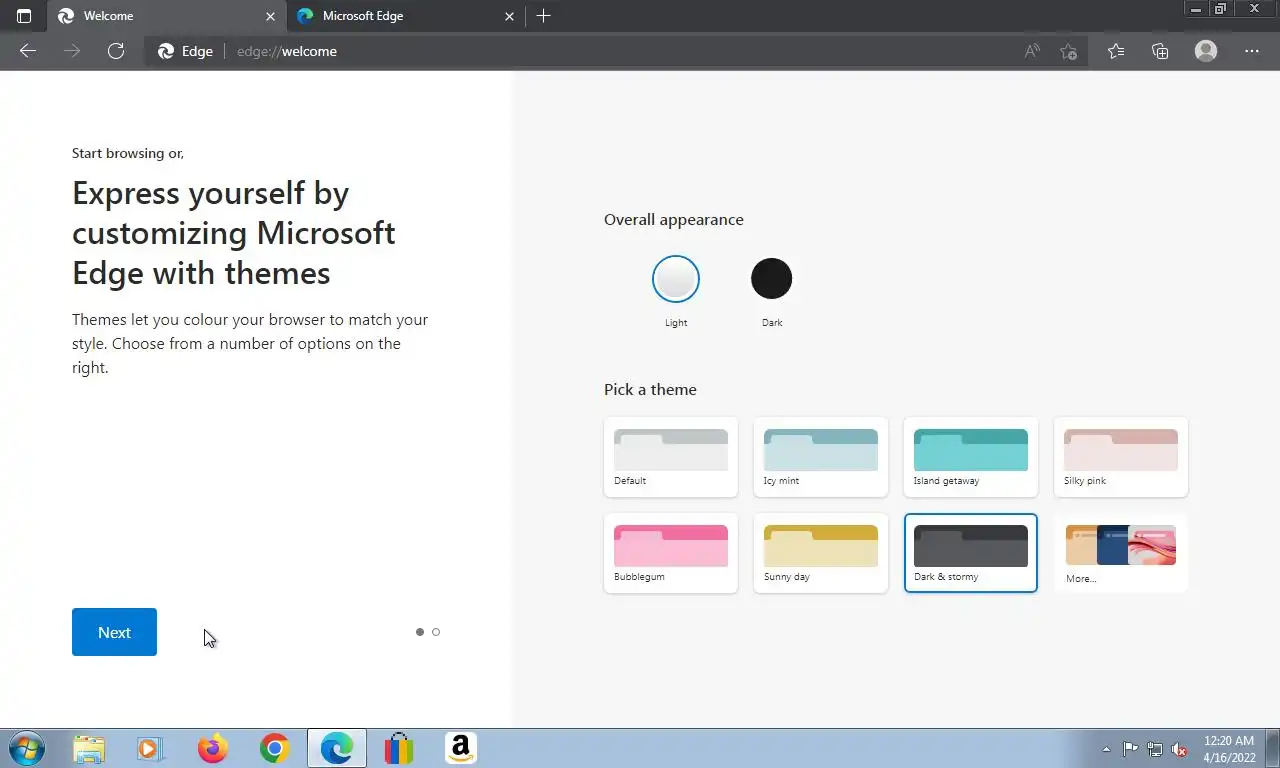Open More... themes tile
The width and height of the screenshot is (1280, 768).
(1121, 553)
